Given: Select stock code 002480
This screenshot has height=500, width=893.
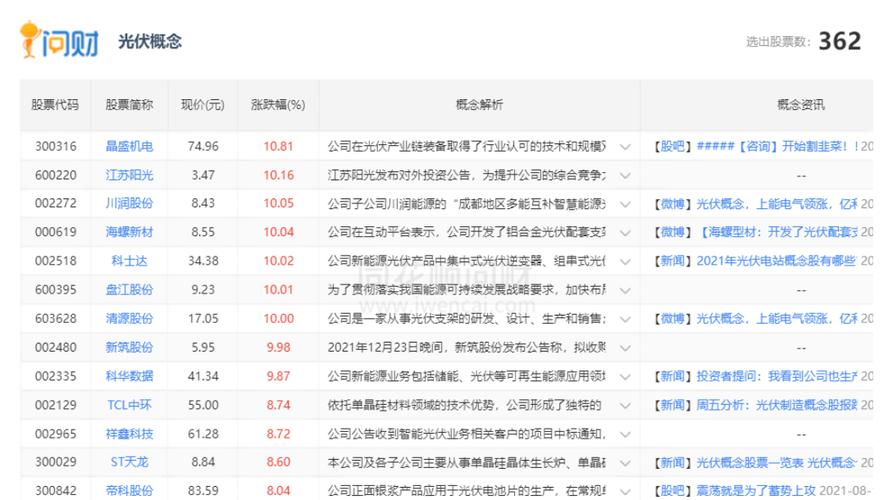Looking at the screenshot, I should coord(55,347).
